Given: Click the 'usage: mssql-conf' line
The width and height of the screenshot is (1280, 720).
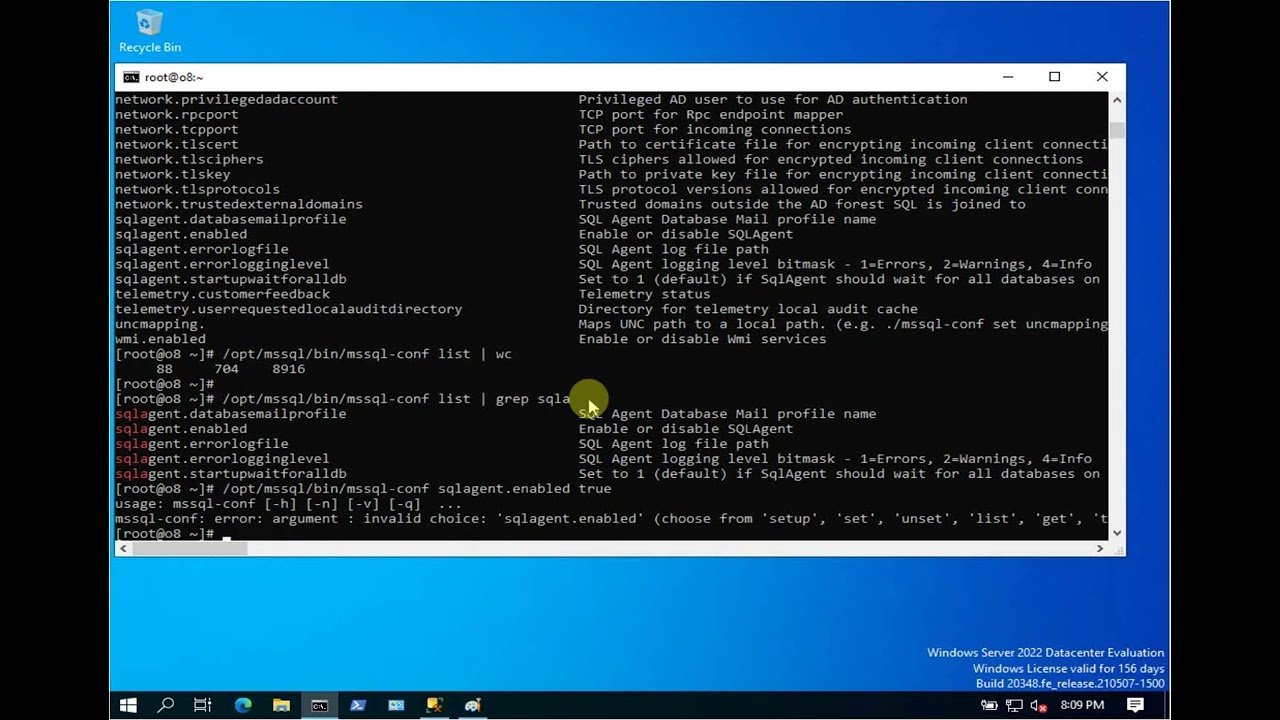Looking at the screenshot, I should [x=288, y=504].
